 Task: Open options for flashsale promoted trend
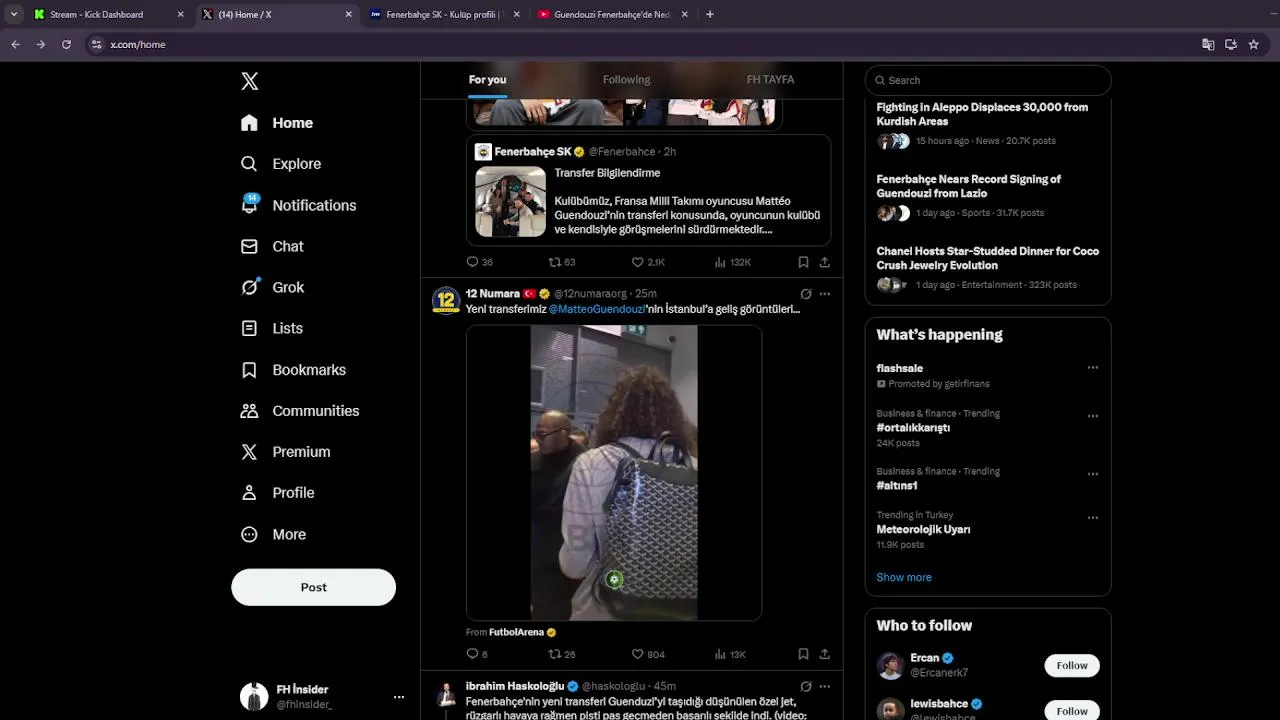tap(1093, 368)
